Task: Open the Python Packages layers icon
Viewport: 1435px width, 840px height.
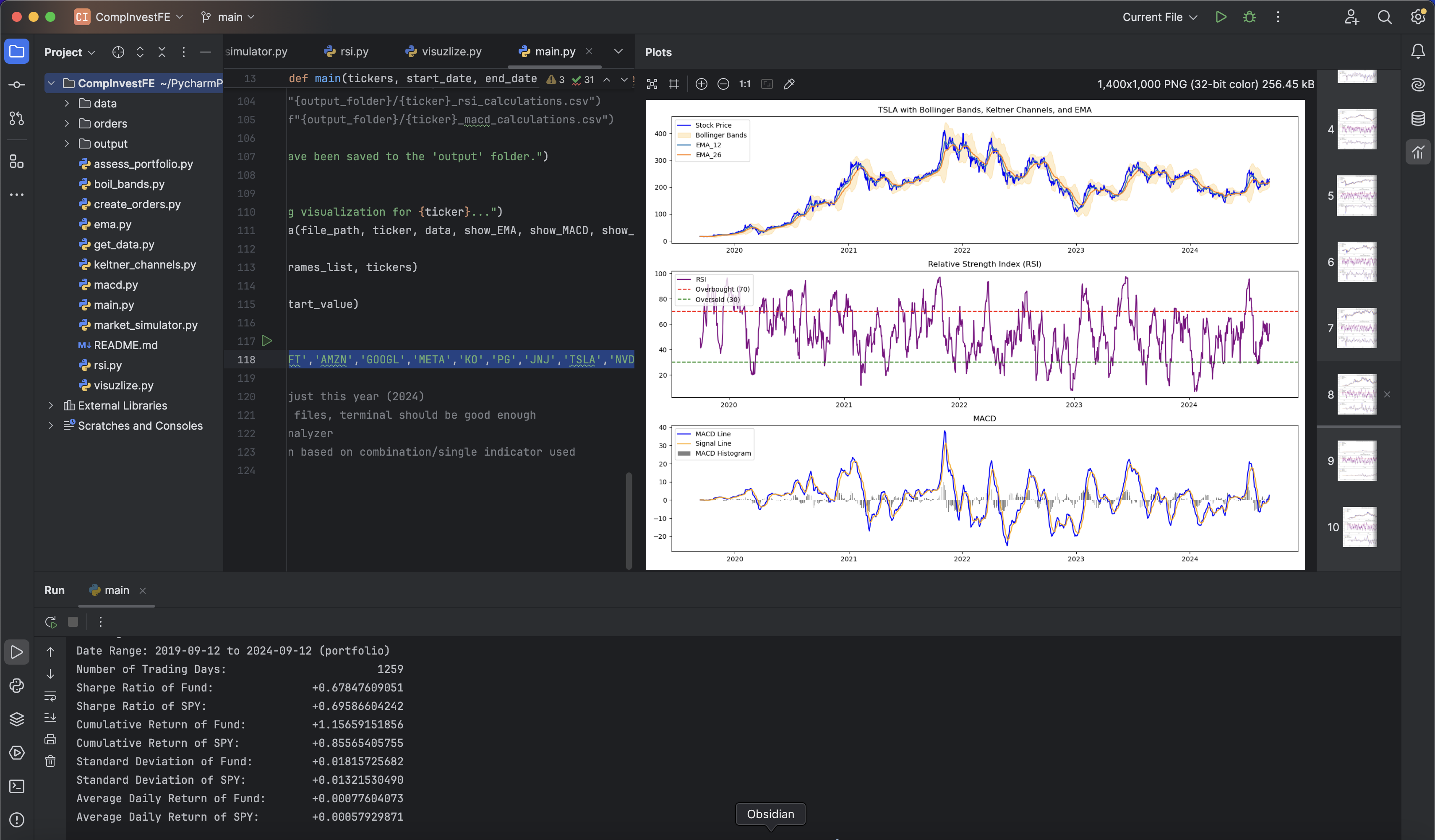Action: [x=16, y=719]
